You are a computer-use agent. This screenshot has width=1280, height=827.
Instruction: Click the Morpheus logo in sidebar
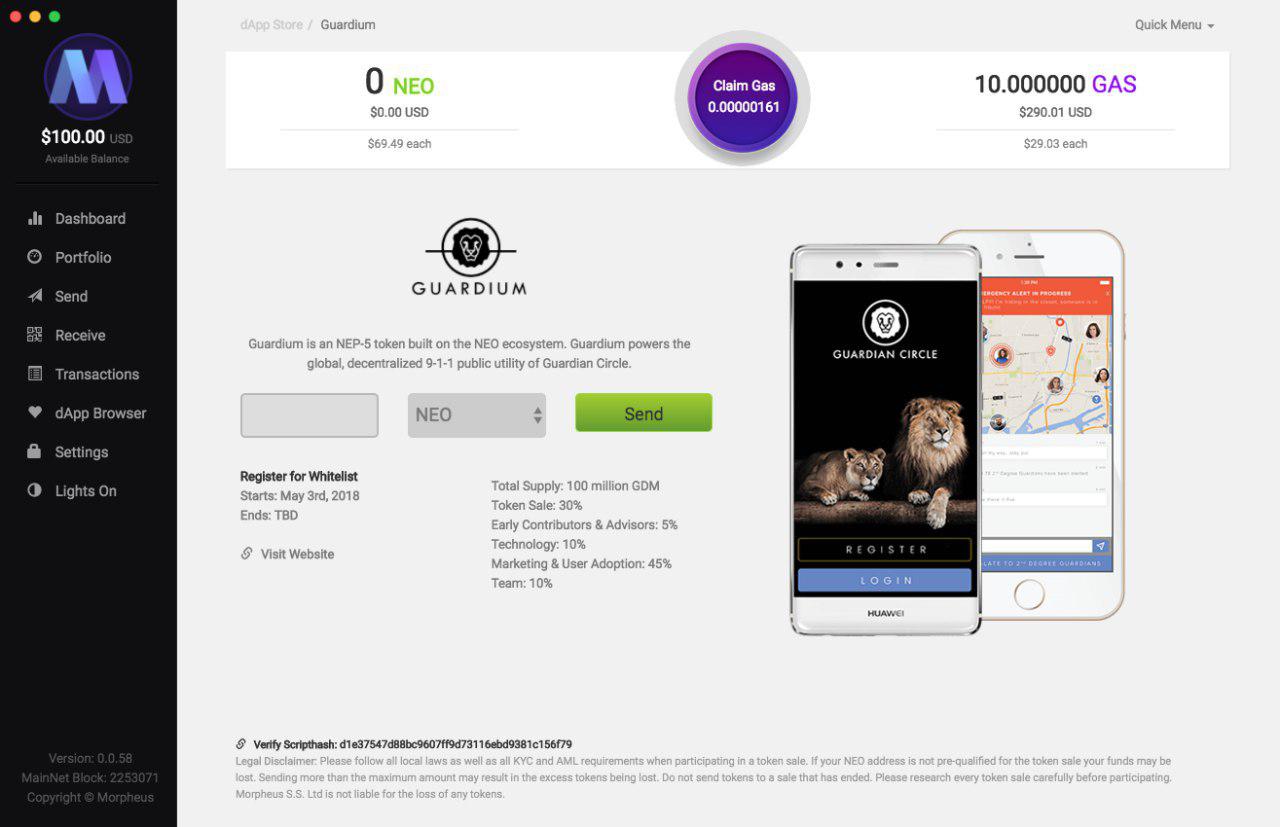[x=88, y=77]
